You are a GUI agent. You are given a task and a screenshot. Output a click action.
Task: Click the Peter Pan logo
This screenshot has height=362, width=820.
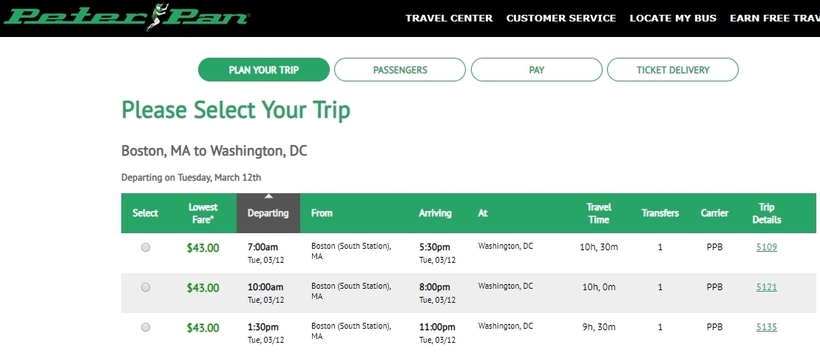(126, 17)
